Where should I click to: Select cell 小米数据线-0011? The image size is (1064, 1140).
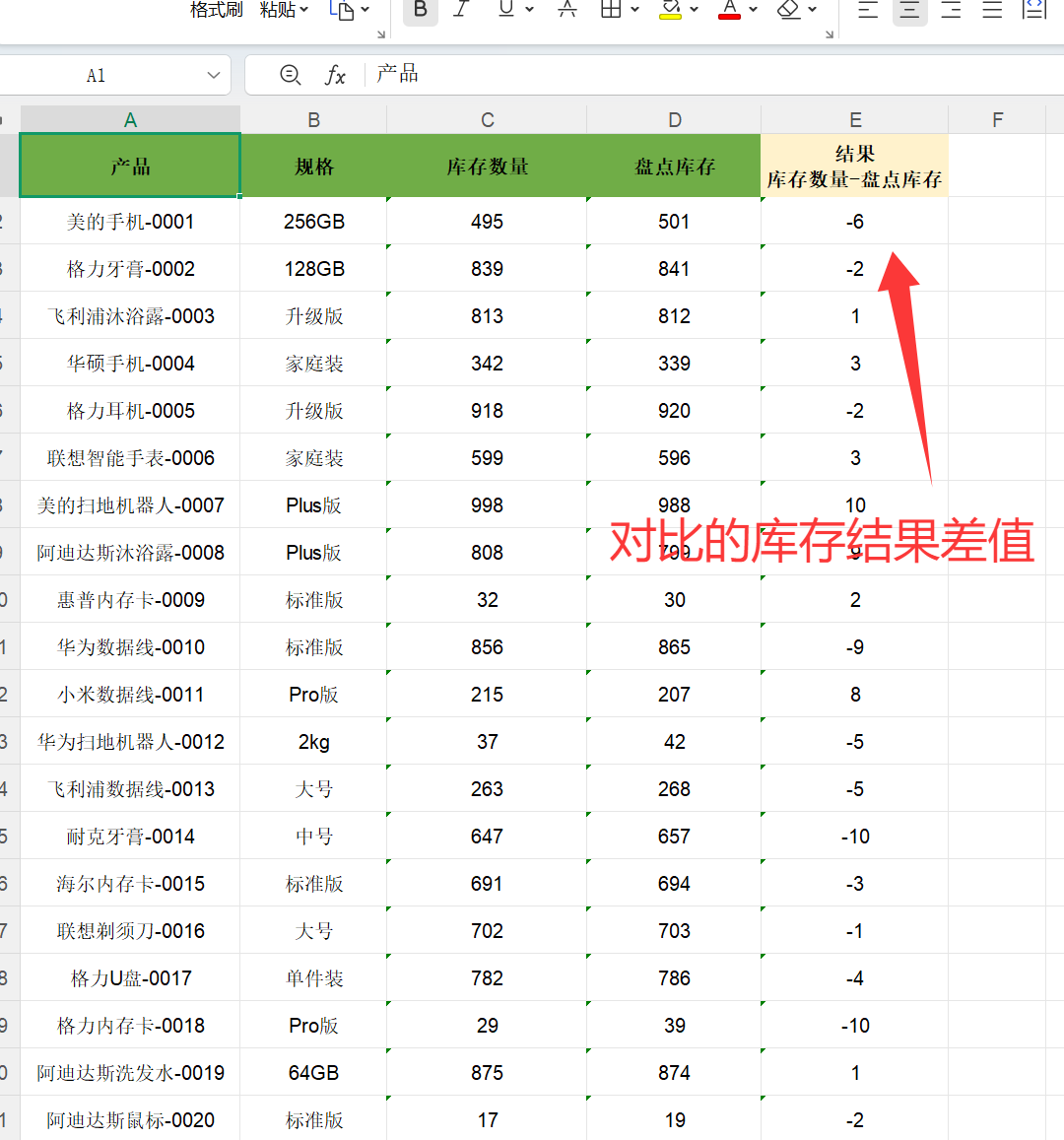tap(130, 694)
